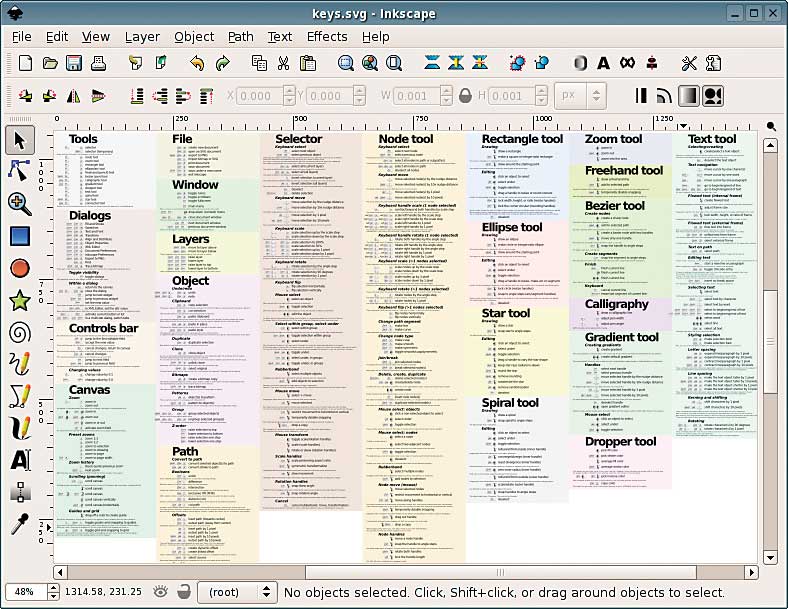
Task: Open the (root) layer dropdown
Action: click(237, 592)
